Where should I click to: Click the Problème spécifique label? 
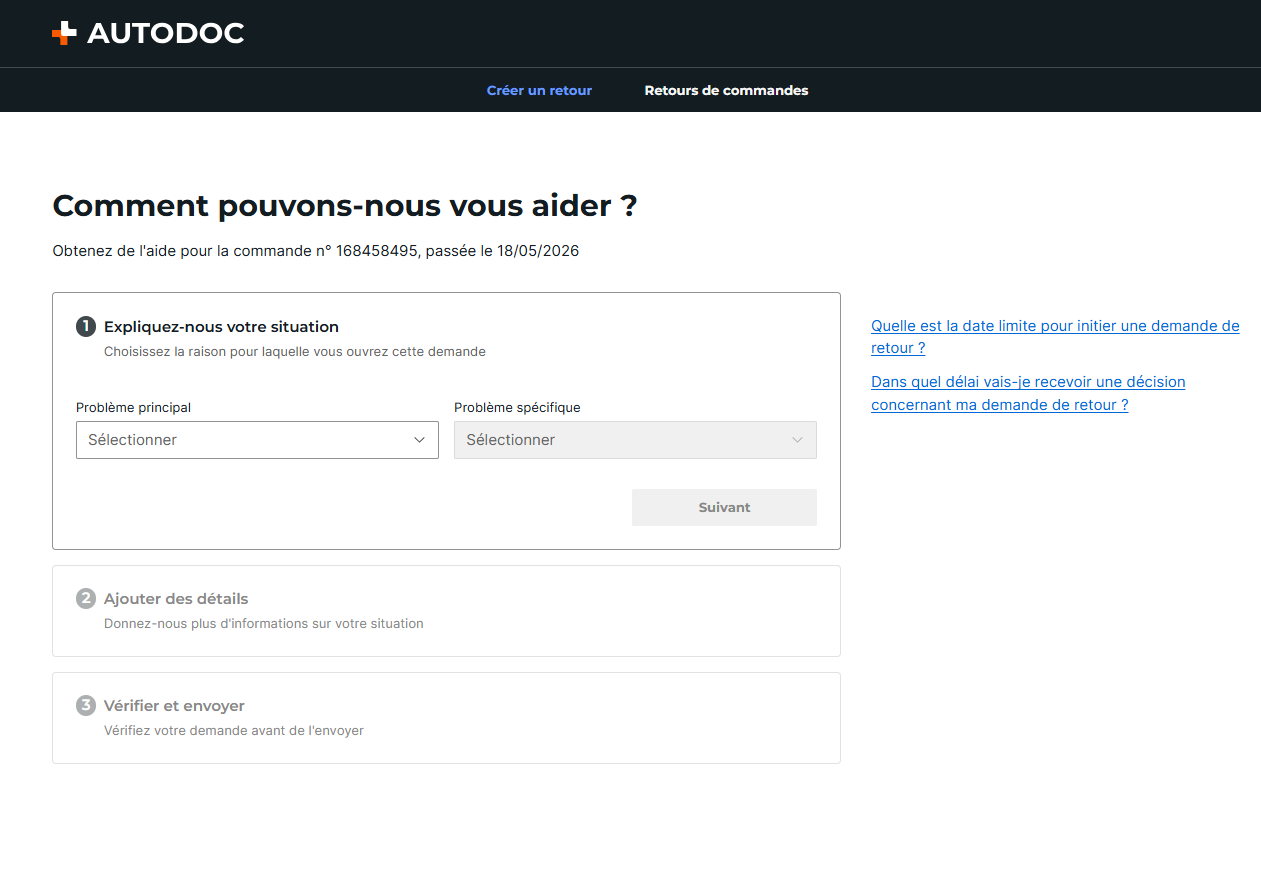(x=517, y=408)
